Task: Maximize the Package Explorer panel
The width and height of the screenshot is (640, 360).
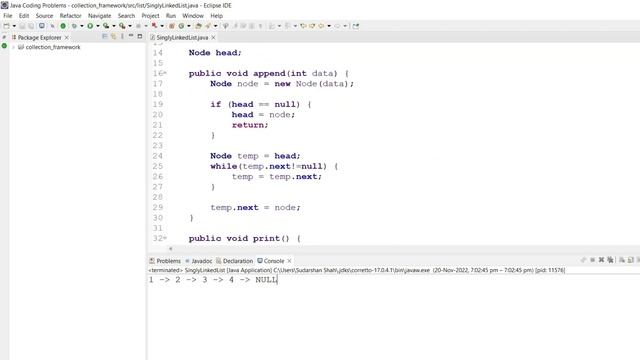Action: (140, 36)
